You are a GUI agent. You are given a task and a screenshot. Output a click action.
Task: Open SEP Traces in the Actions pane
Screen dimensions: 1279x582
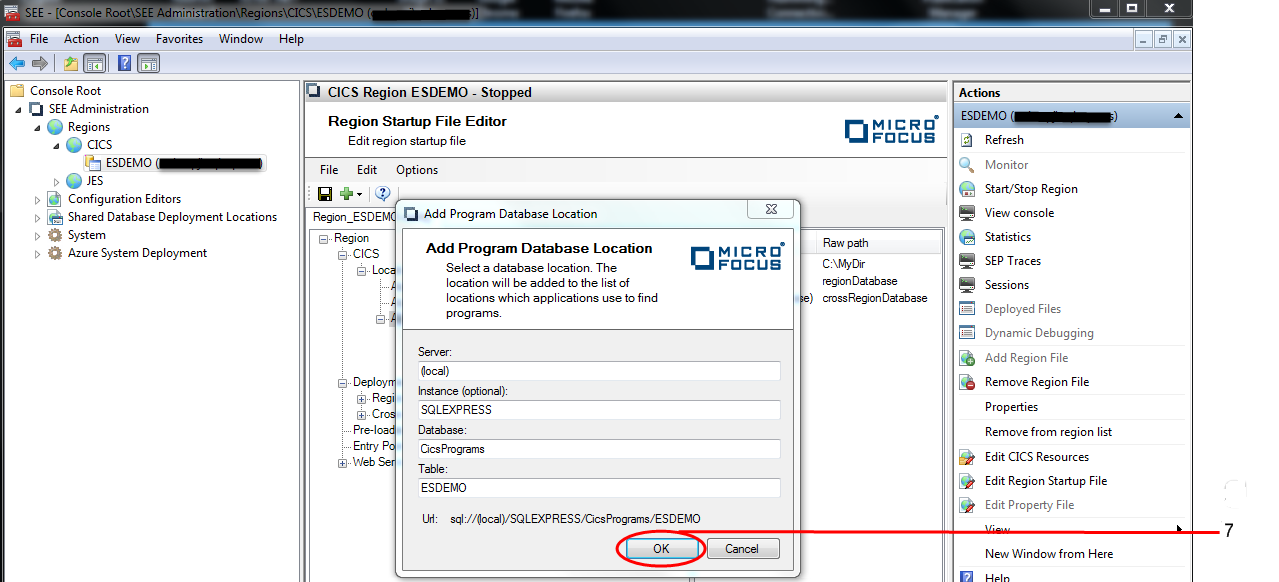point(1013,261)
